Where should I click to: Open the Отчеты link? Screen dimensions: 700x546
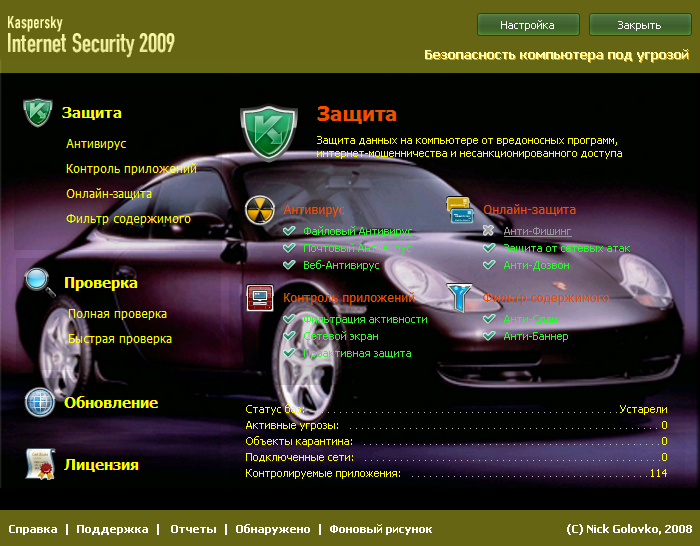193,529
